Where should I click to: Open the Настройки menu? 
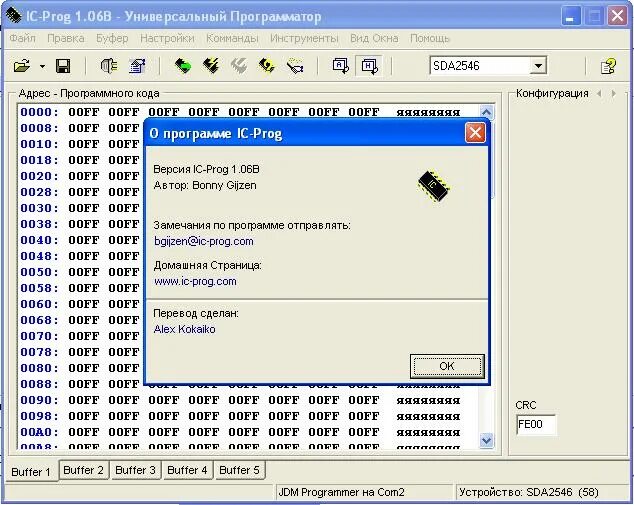pyautogui.click(x=167, y=38)
